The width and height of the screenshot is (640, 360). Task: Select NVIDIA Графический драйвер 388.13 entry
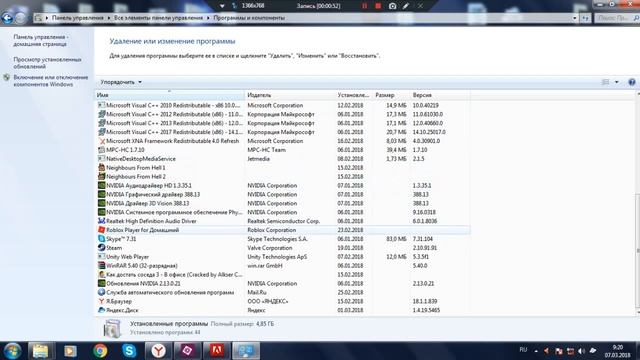pos(282,194)
